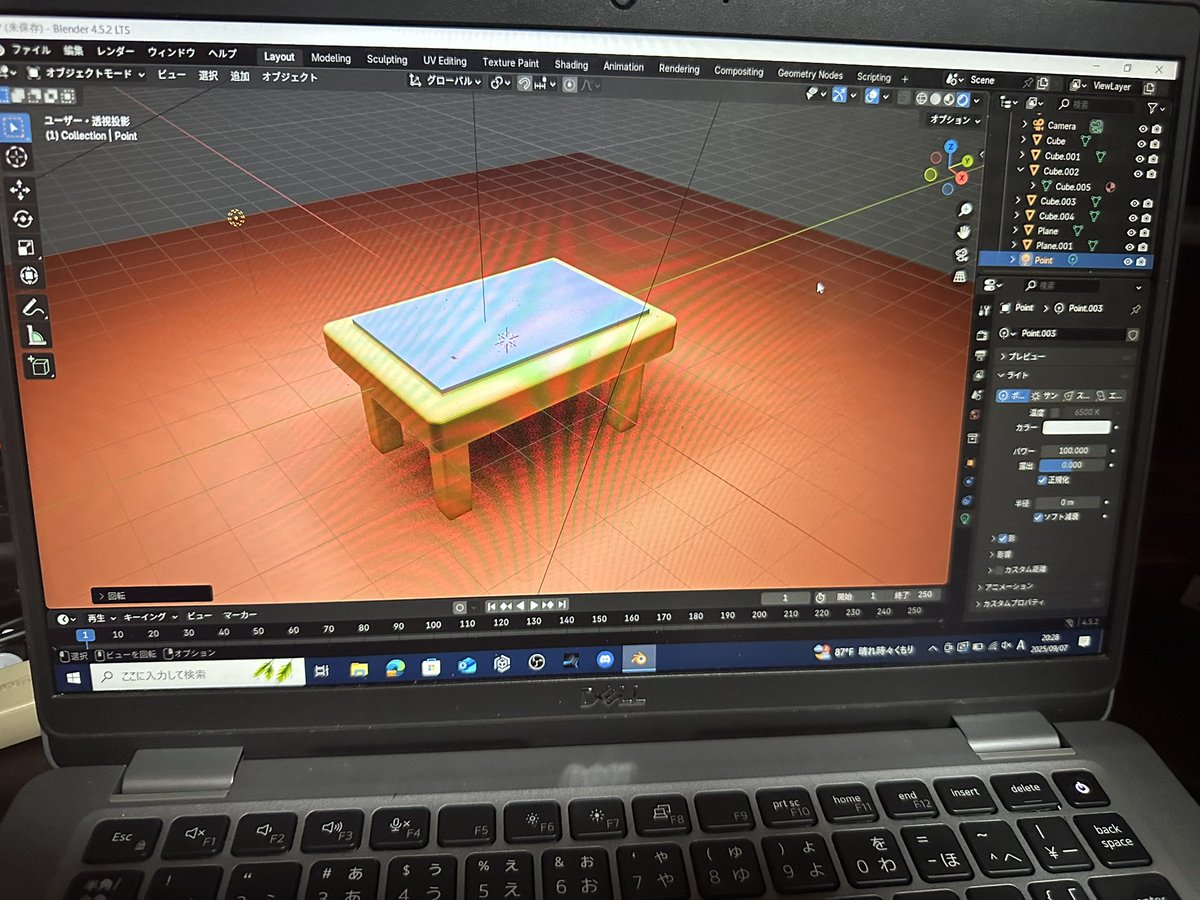The height and width of the screenshot is (900, 1200).
Task: Select the Measure tool
Action: point(36,336)
